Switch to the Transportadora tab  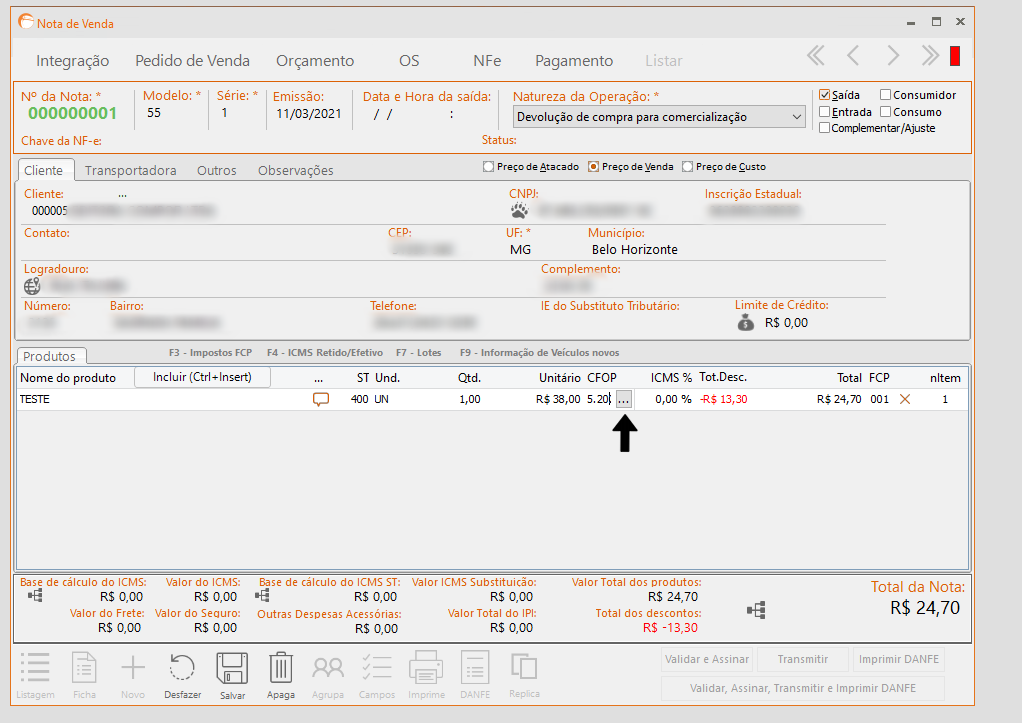click(x=130, y=170)
